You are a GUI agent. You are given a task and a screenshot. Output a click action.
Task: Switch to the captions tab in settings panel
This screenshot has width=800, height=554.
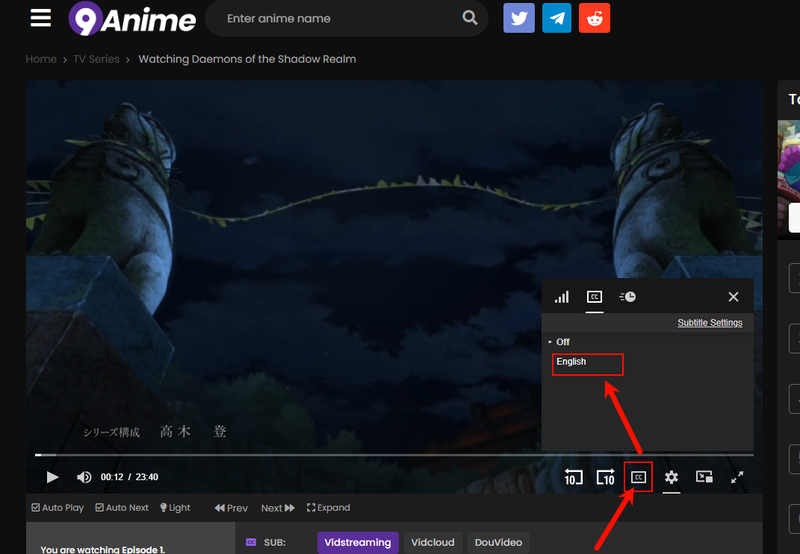pyautogui.click(x=594, y=297)
